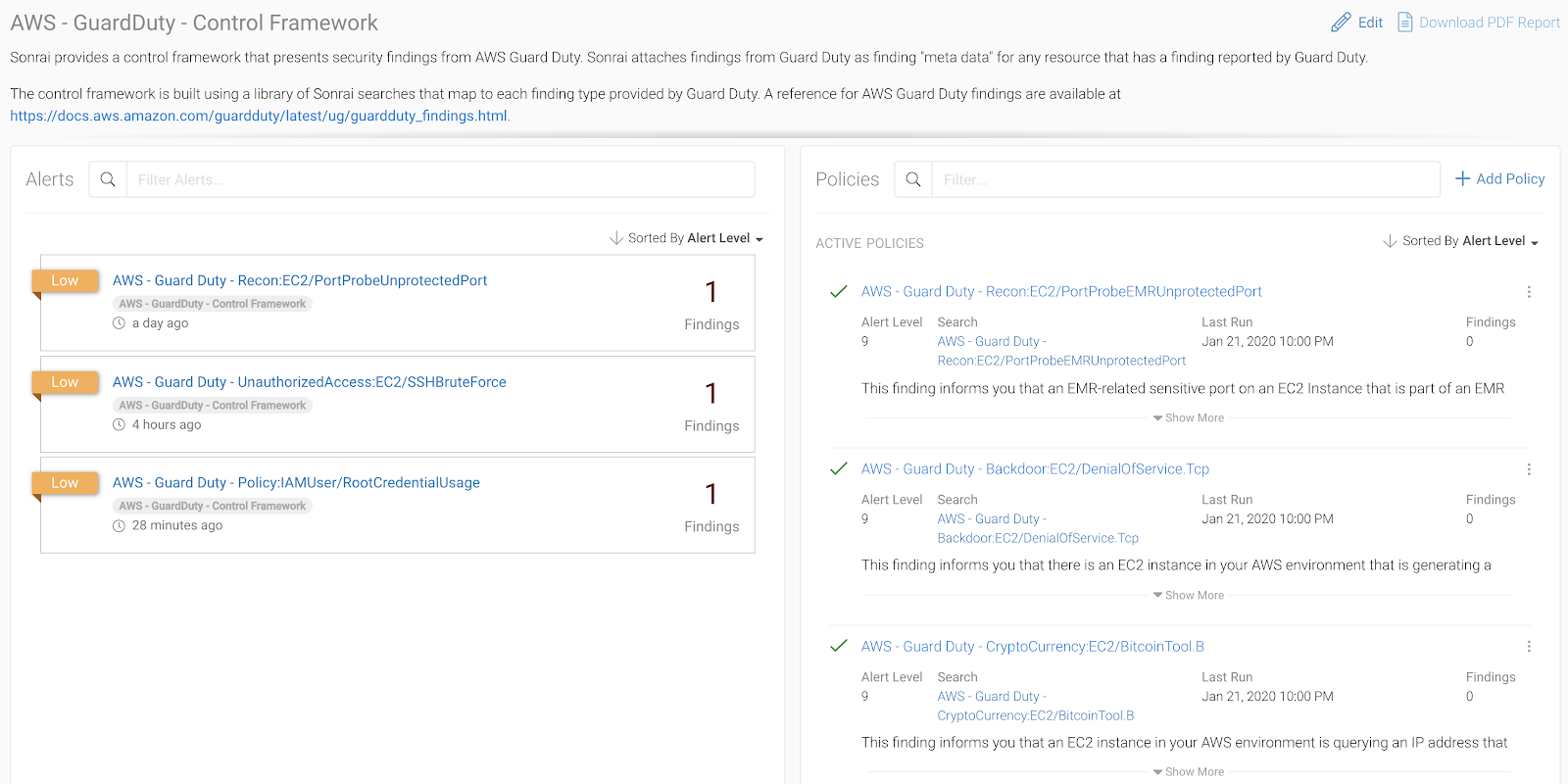
Task: Click green checkmark of DenialOfService.Tcp policy
Action: tap(839, 468)
